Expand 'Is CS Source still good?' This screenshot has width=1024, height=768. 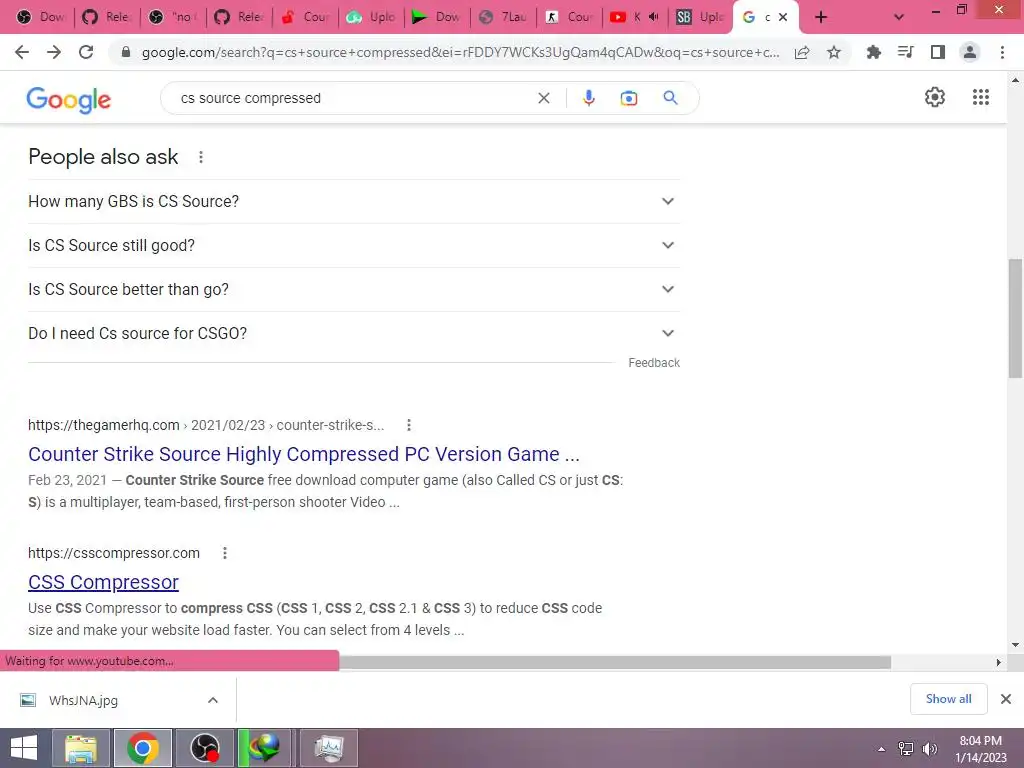pyautogui.click(x=354, y=246)
